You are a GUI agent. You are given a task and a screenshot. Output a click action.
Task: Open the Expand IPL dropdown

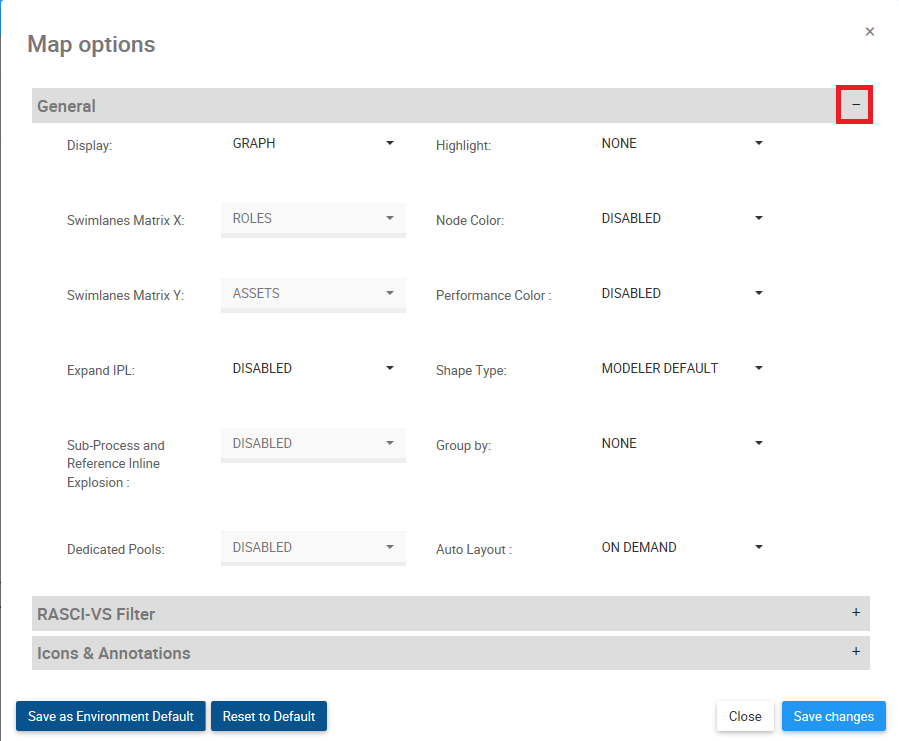point(313,369)
